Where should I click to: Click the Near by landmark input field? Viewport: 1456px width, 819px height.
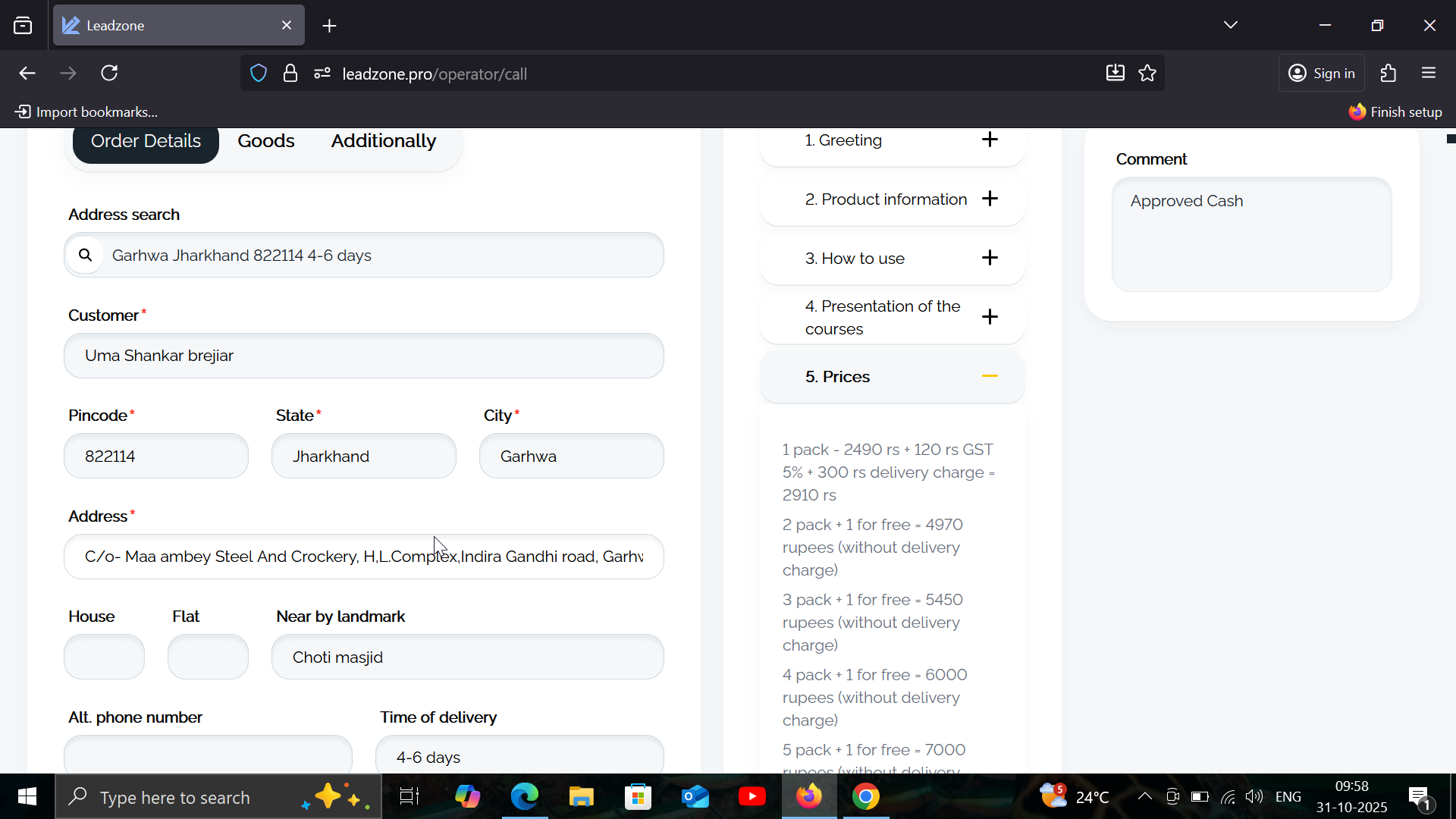click(467, 657)
